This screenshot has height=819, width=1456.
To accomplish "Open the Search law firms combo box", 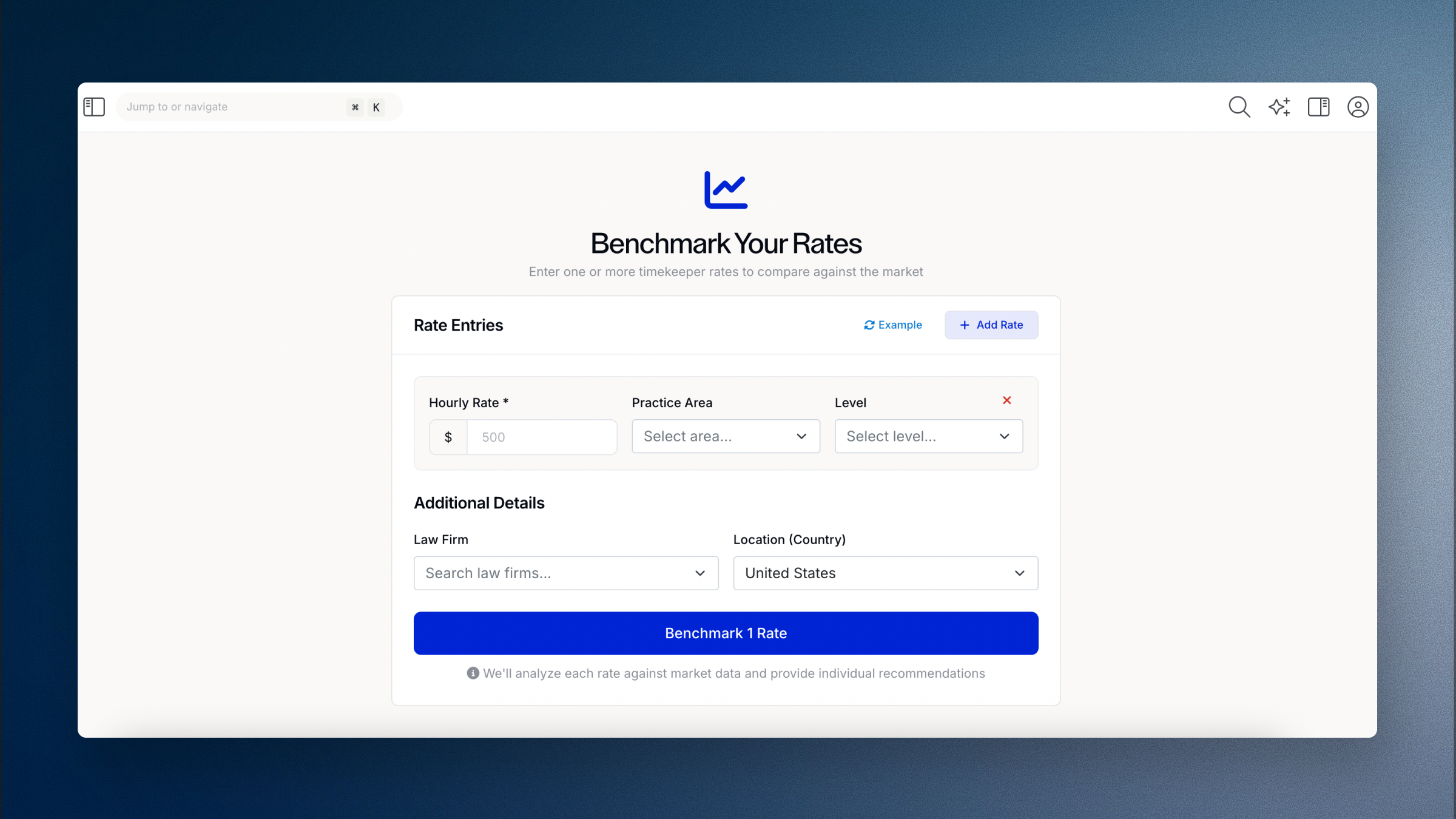I will (x=565, y=573).
